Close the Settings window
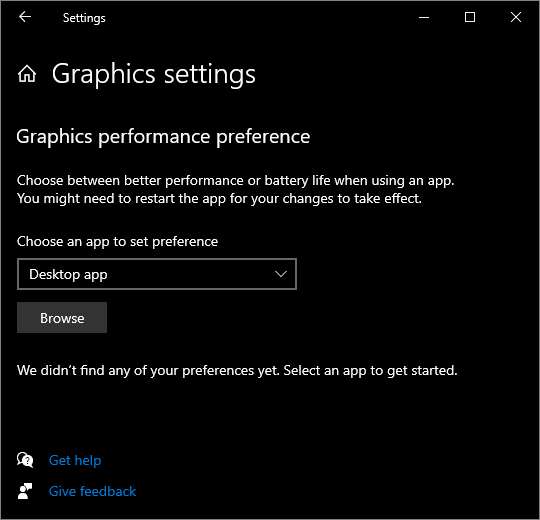This screenshot has width=540, height=520. [516, 17]
